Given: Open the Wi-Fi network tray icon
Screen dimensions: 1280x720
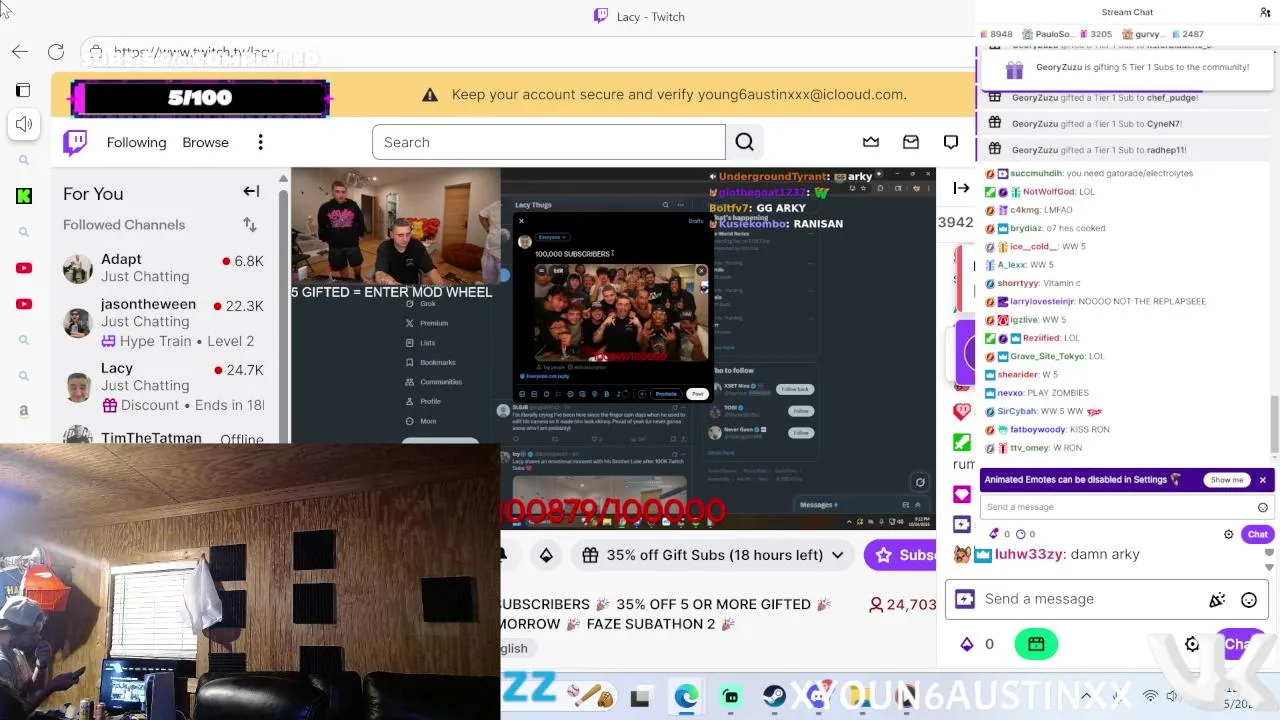Looking at the screenshot, I should tap(1150, 696).
